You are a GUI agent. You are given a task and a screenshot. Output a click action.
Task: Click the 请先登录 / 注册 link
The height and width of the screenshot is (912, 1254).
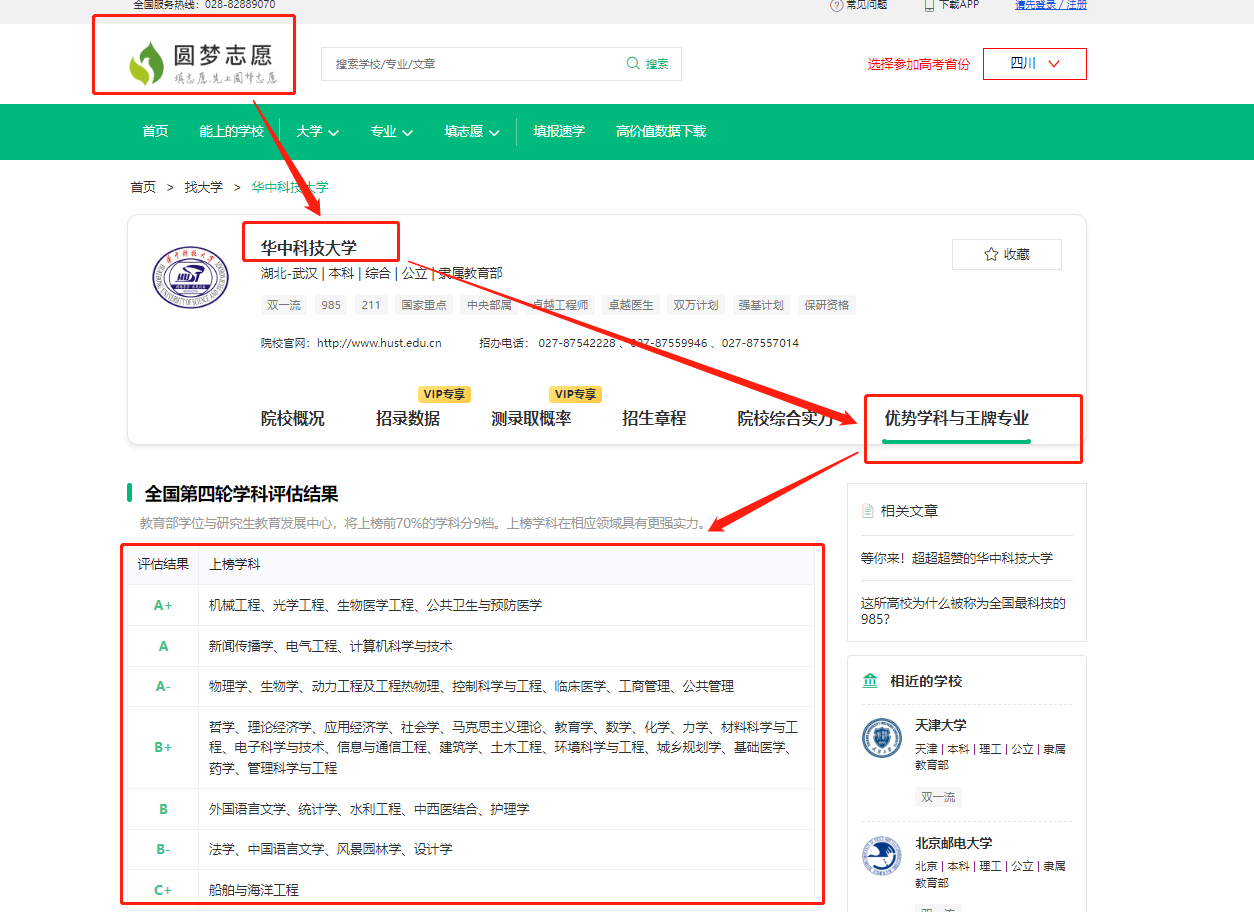[x=1051, y=5]
